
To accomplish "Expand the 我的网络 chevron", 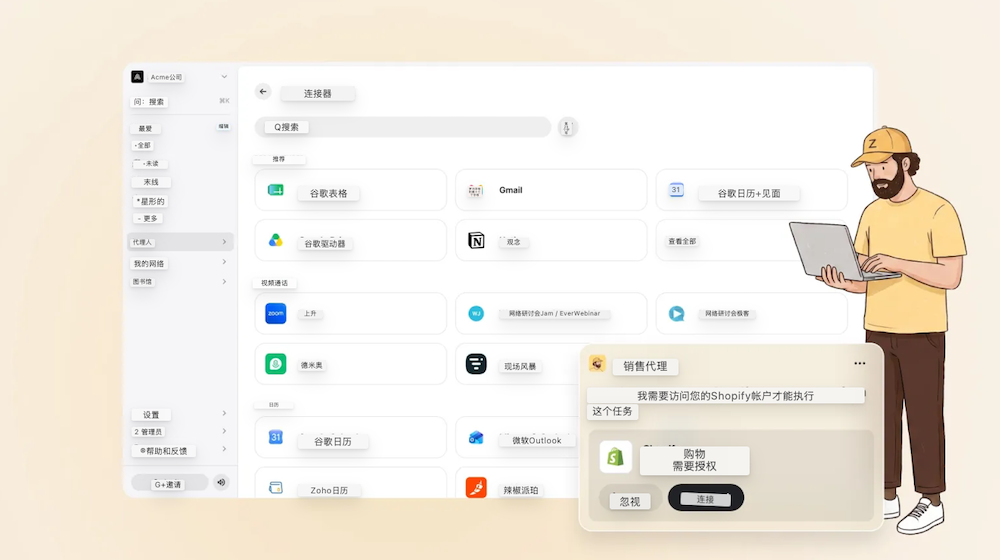I will pyautogui.click(x=224, y=262).
